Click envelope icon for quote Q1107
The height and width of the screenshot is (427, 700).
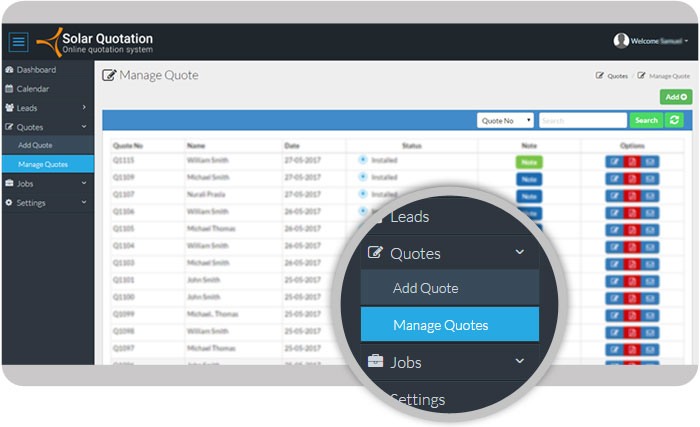tap(650, 195)
